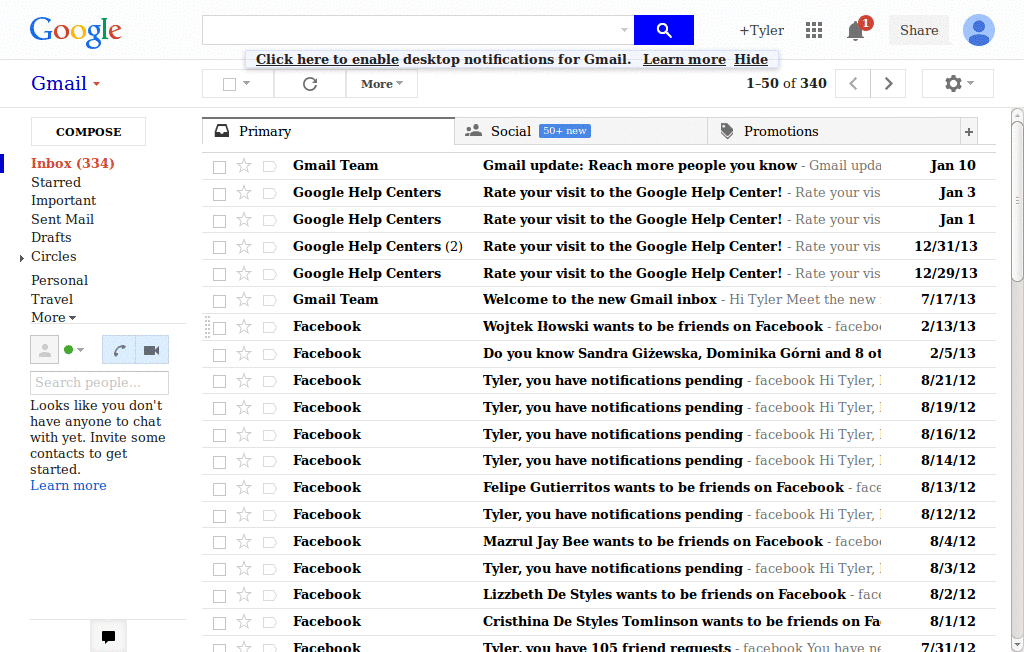Screen dimensions: 1024x652
Task: Open the Starred folder
Action: click(x=56, y=182)
